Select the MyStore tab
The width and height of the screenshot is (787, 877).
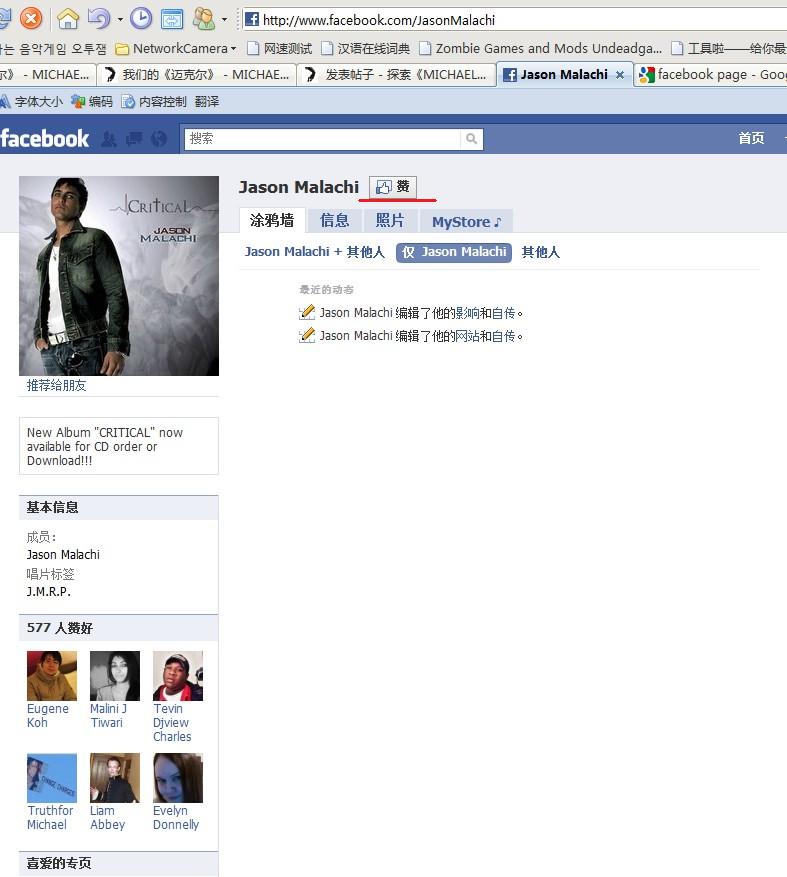(x=466, y=221)
